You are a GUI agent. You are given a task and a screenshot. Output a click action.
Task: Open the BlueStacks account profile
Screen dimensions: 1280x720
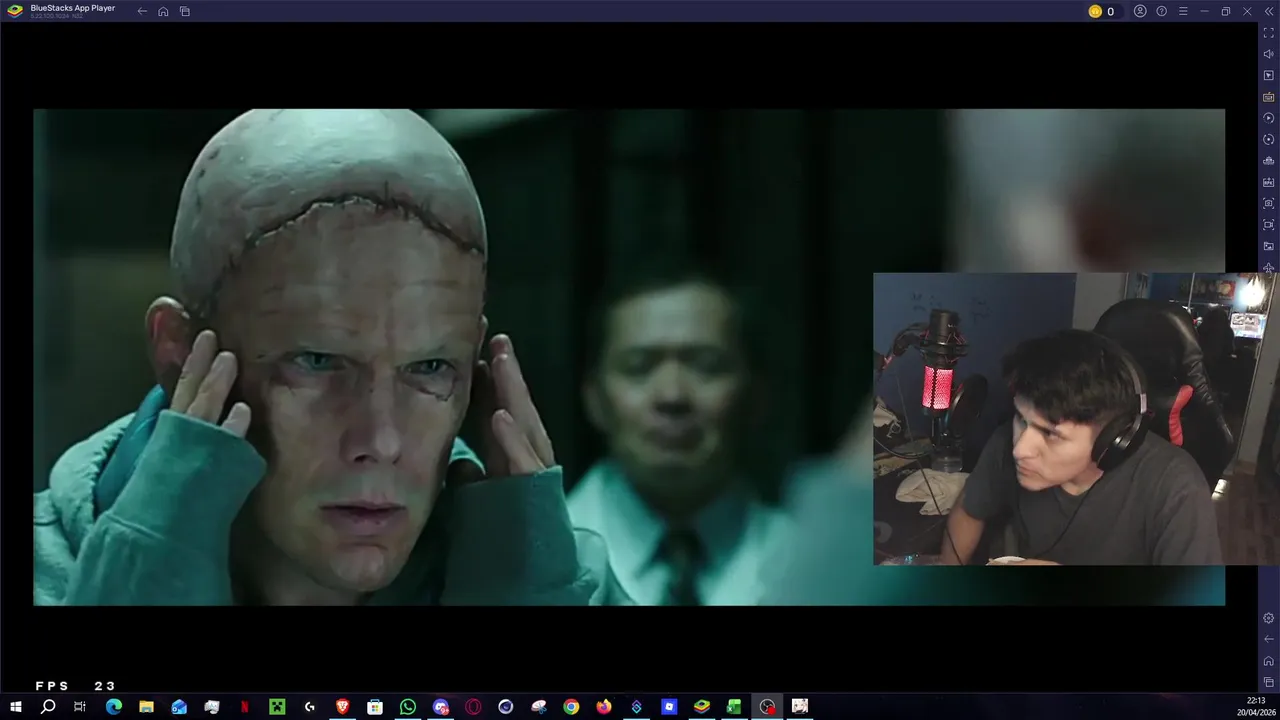click(x=1140, y=11)
